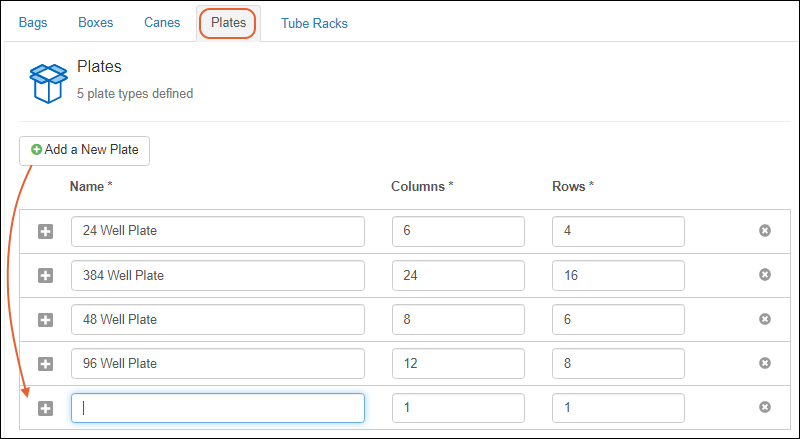Remove the 24 Well Plate entry
800x439 pixels.
coord(765,231)
